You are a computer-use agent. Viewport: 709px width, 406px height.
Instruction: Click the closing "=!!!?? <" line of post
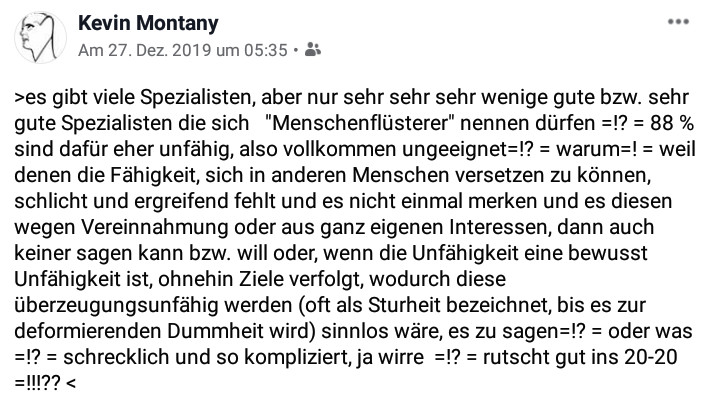click(x=45, y=383)
